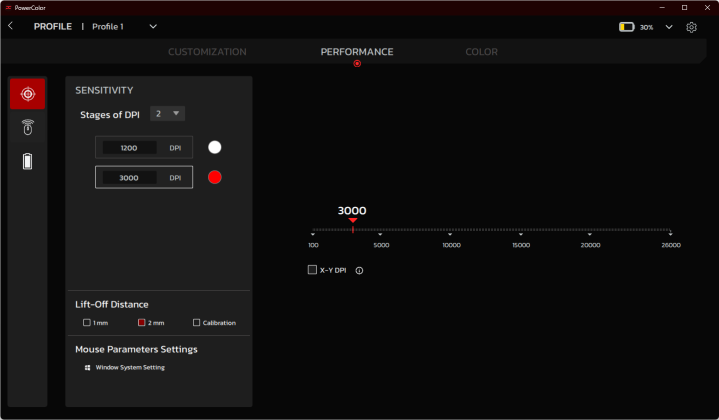Click the 1200 DPI value input field
The width and height of the screenshot is (719, 420).
[129, 147]
